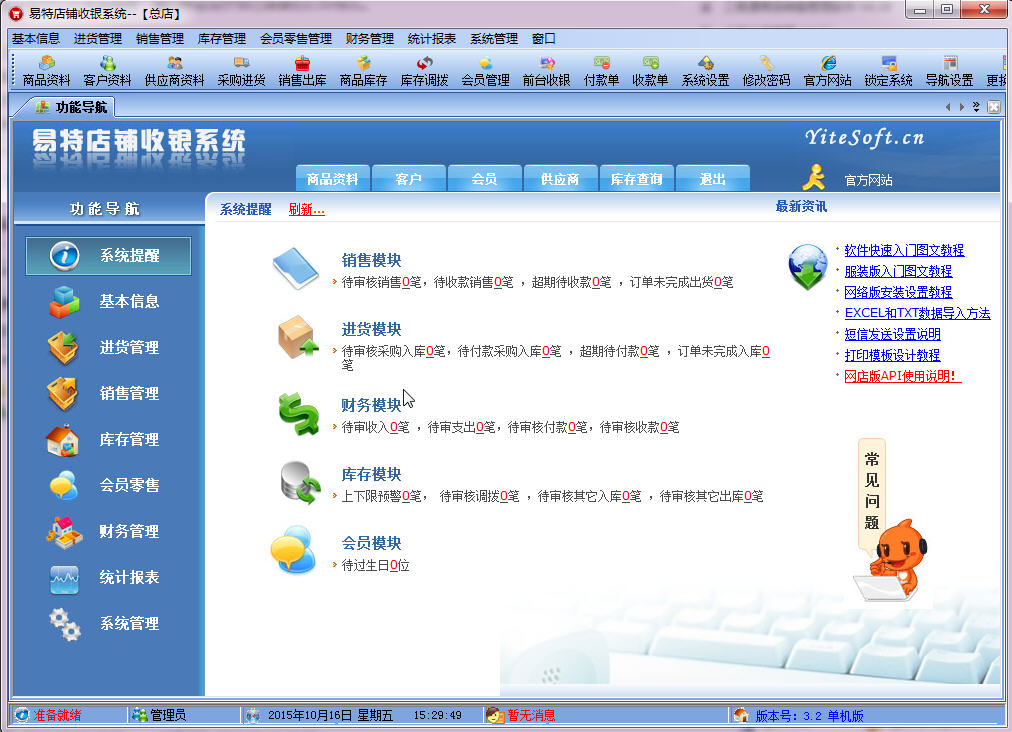
Task: Click the 商品资料 banner tab
Action: (x=332, y=179)
